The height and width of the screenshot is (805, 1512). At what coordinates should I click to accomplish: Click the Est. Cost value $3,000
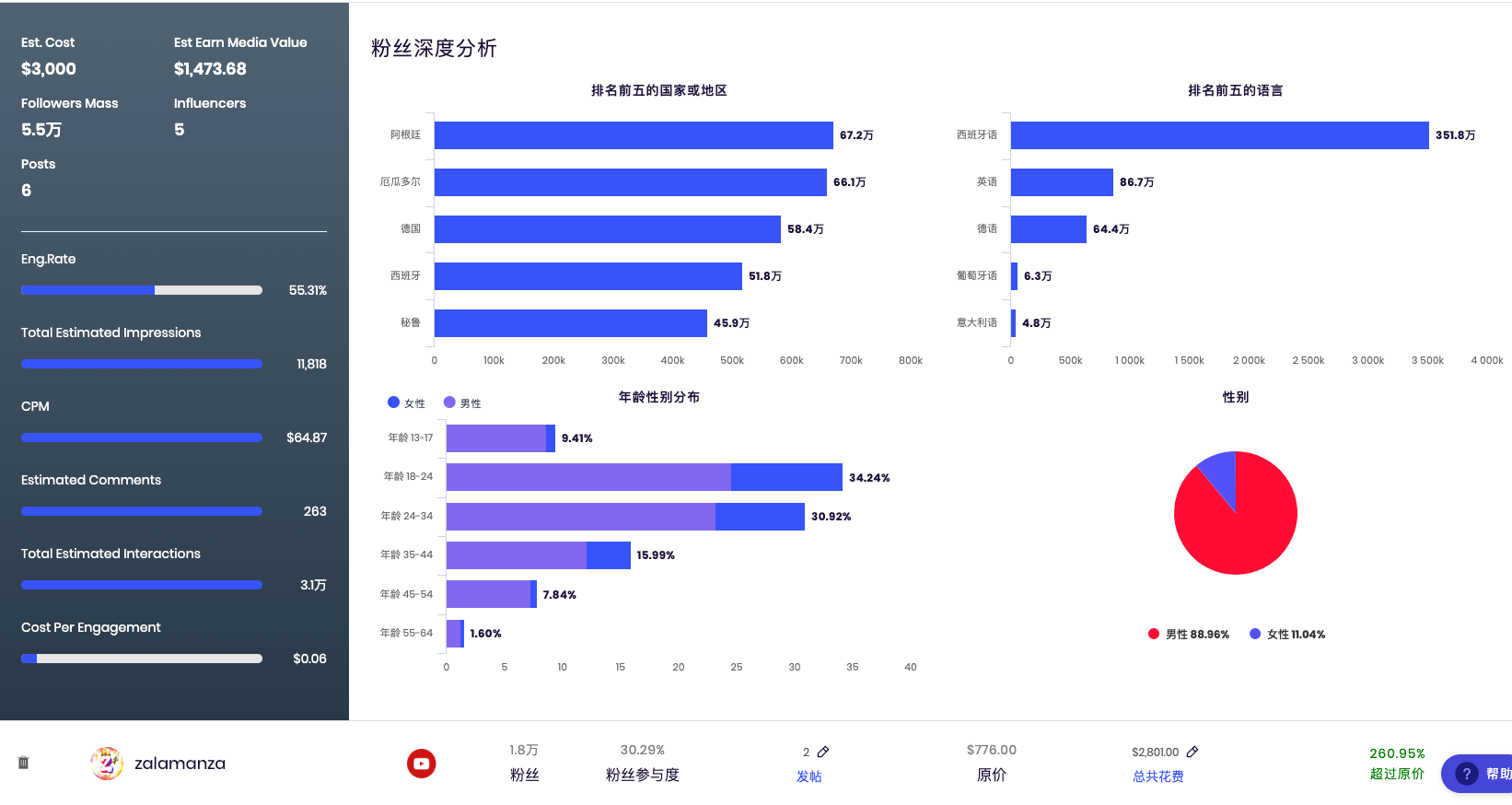tap(49, 69)
